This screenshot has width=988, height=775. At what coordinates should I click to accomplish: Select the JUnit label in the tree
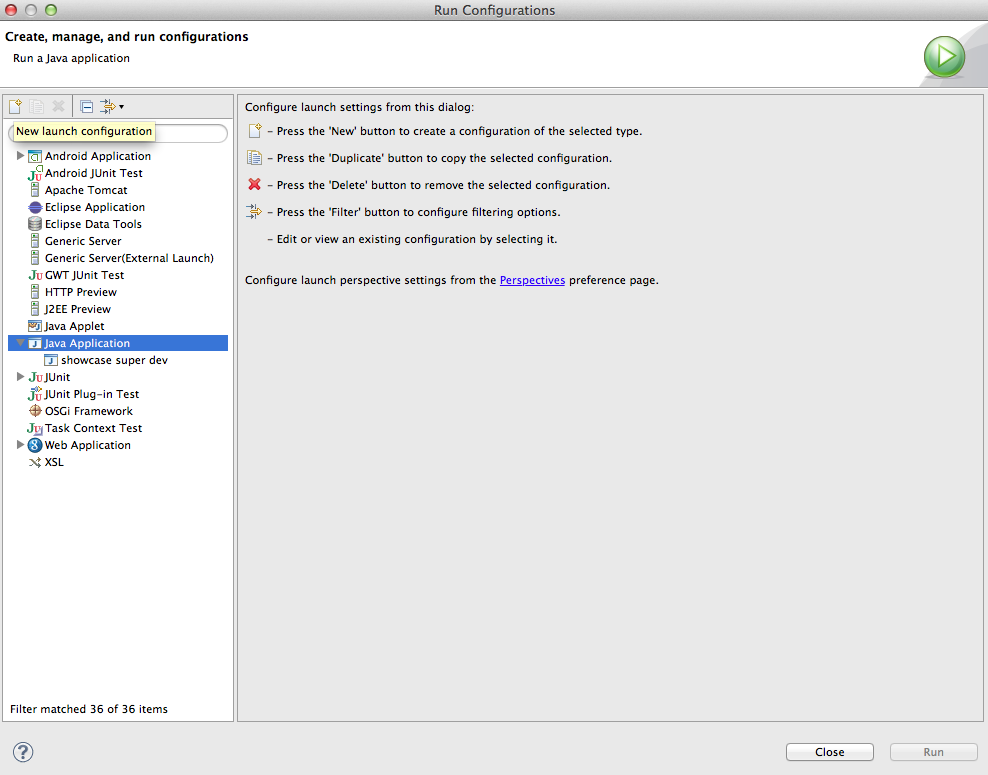(57, 377)
